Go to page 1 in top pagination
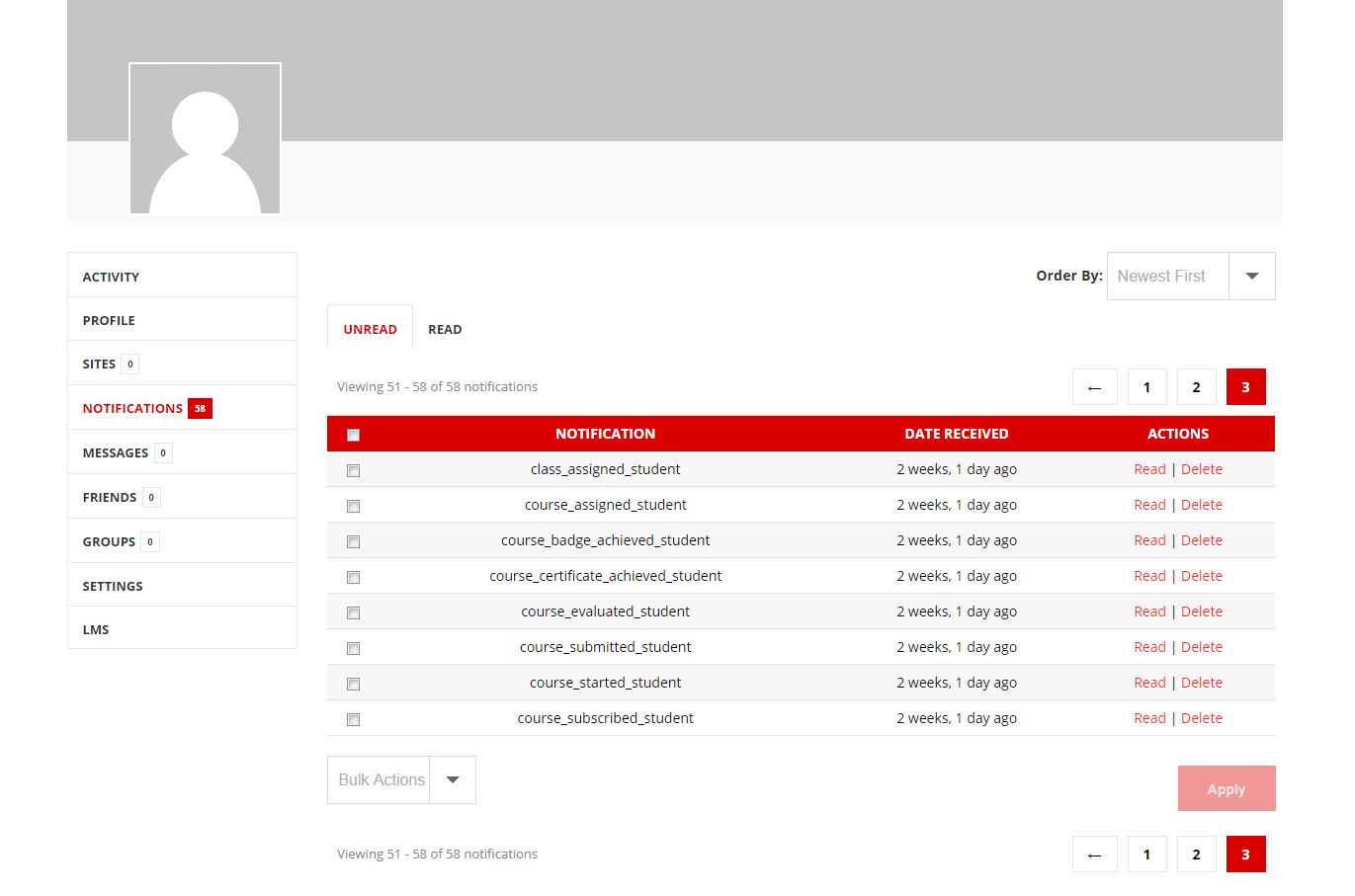Viewport: 1355px width, 896px height. pyautogui.click(x=1146, y=387)
